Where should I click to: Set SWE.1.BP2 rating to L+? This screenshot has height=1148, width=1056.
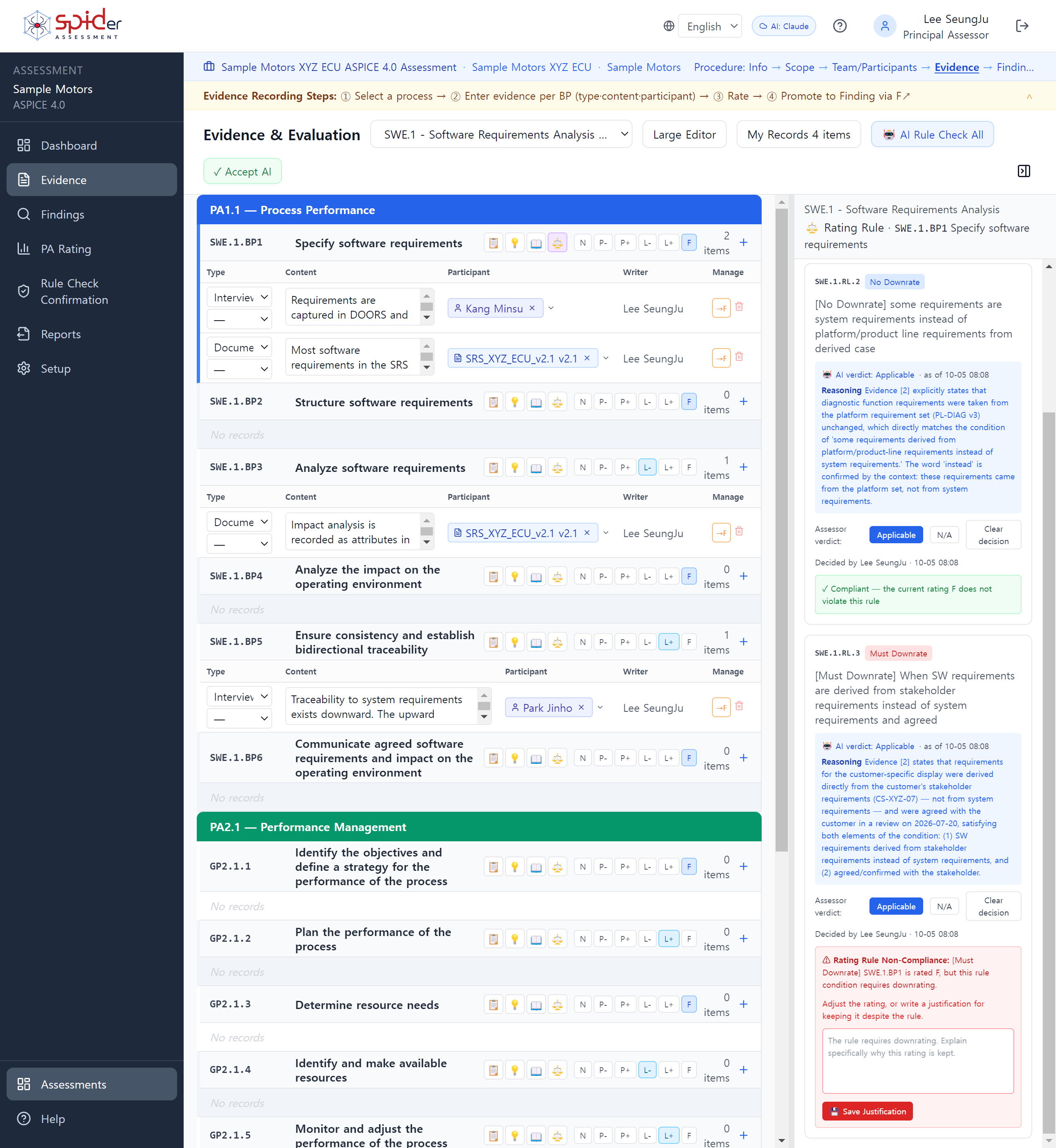pyautogui.click(x=668, y=402)
